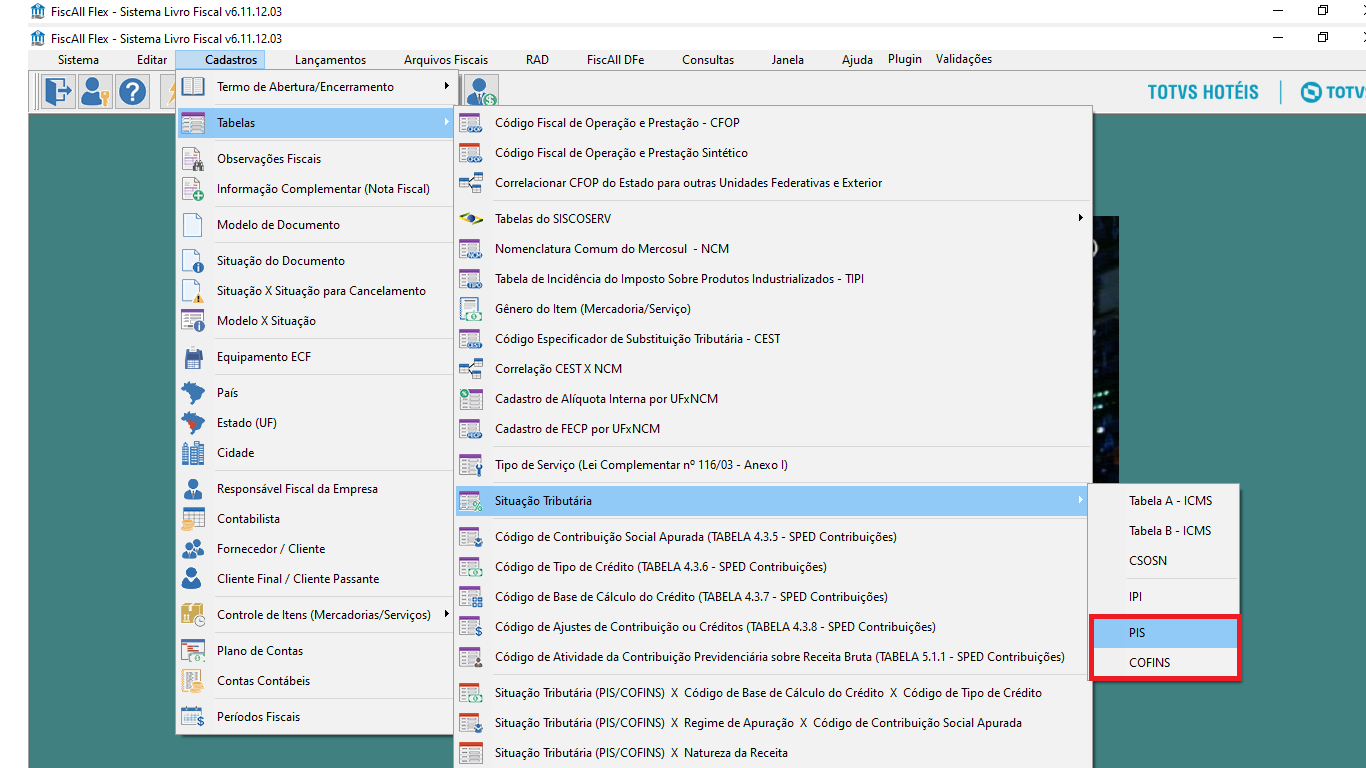This screenshot has height=768, width=1366.
Task: Expand Controle de Itens (Mercadorias/Serviços) submenu
Action: pyautogui.click(x=315, y=615)
